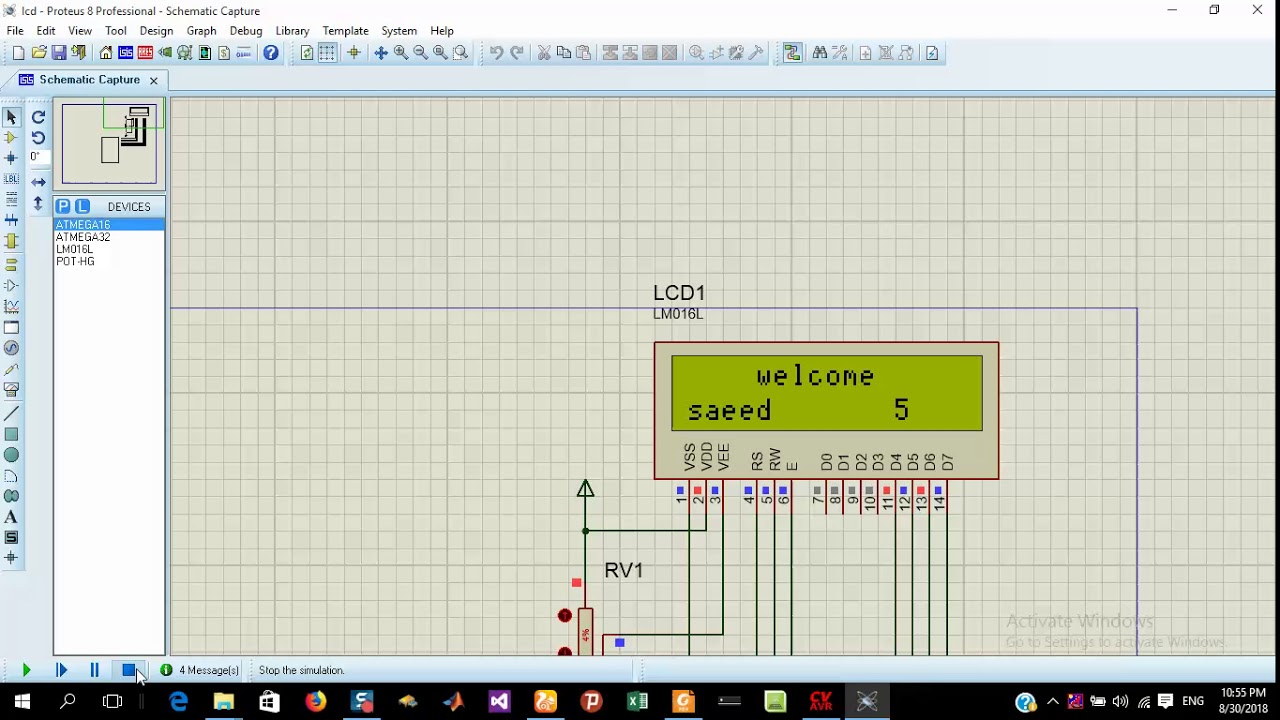Zoom to a selected area
This screenshot has height=720, width=1280.
pyautogui.click(x=460, y=53)
